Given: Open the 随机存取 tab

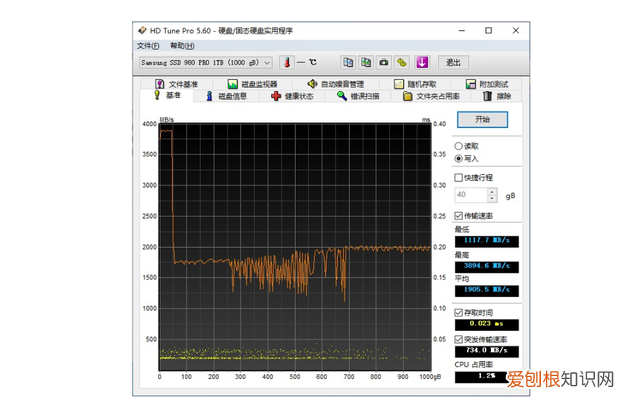Looking at the screenshot, I should pos(415,84).
